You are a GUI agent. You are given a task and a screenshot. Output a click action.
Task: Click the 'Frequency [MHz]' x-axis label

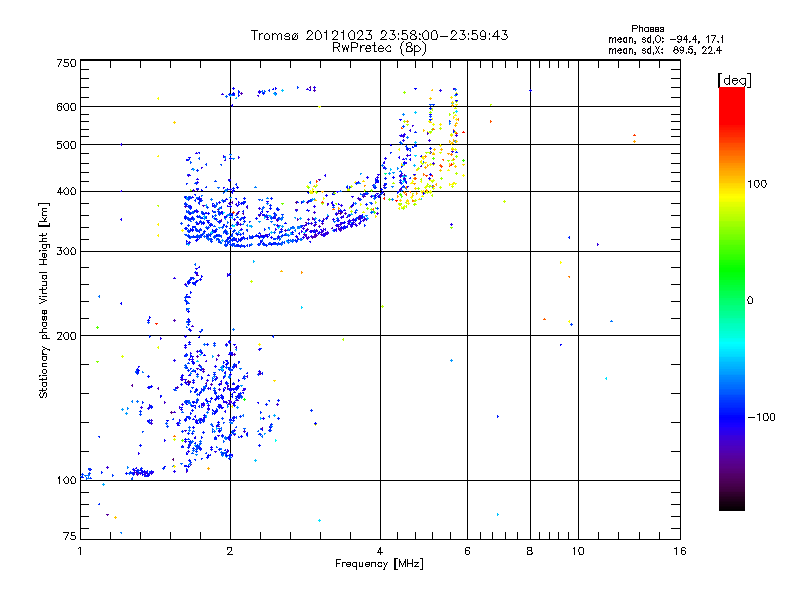click(x=379, y=564)
